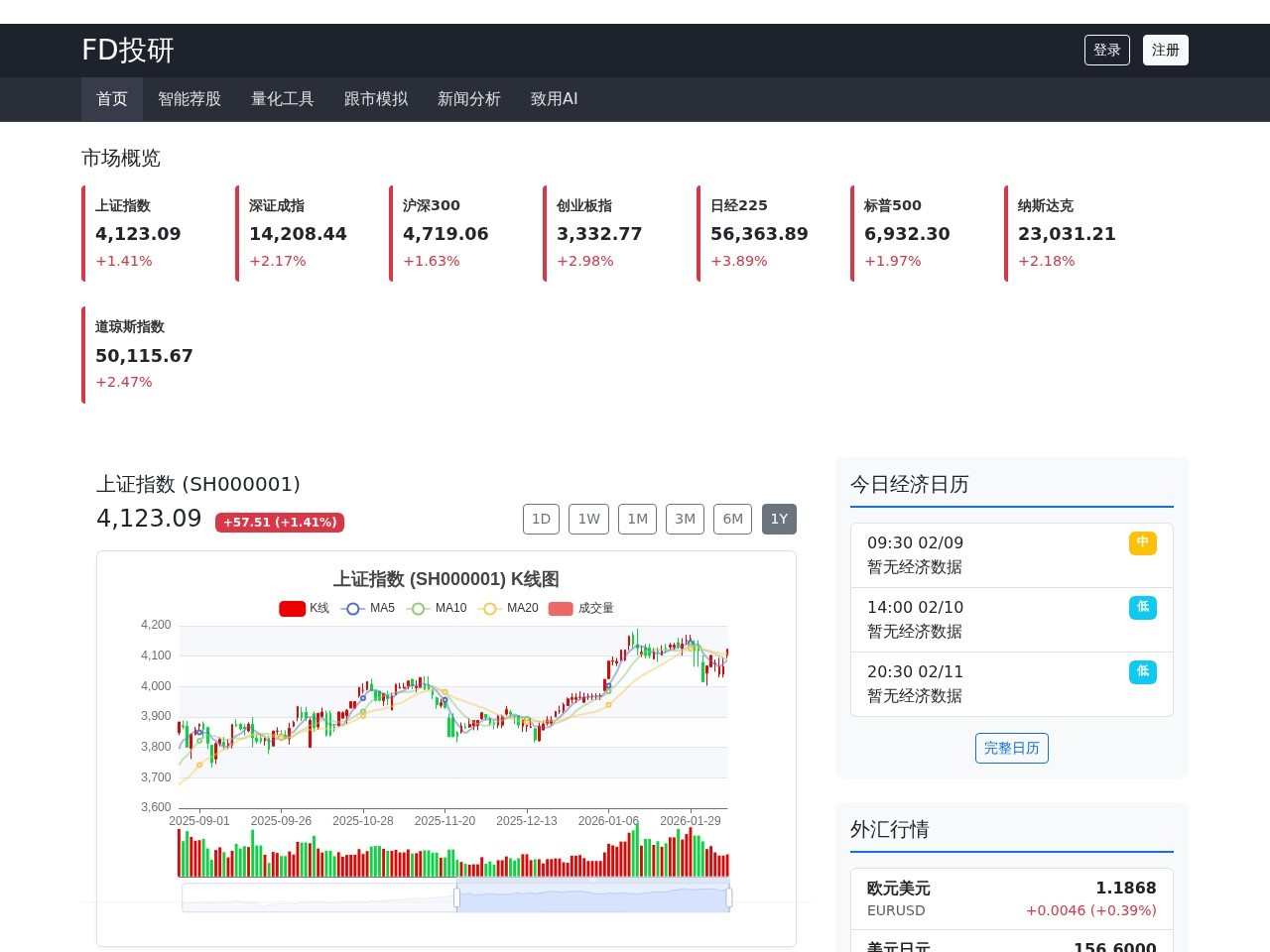The width and height of the screenshot is (1270, 952).
Task: Toggle the 成交量 series in the legend
Action: click(580, 608)
